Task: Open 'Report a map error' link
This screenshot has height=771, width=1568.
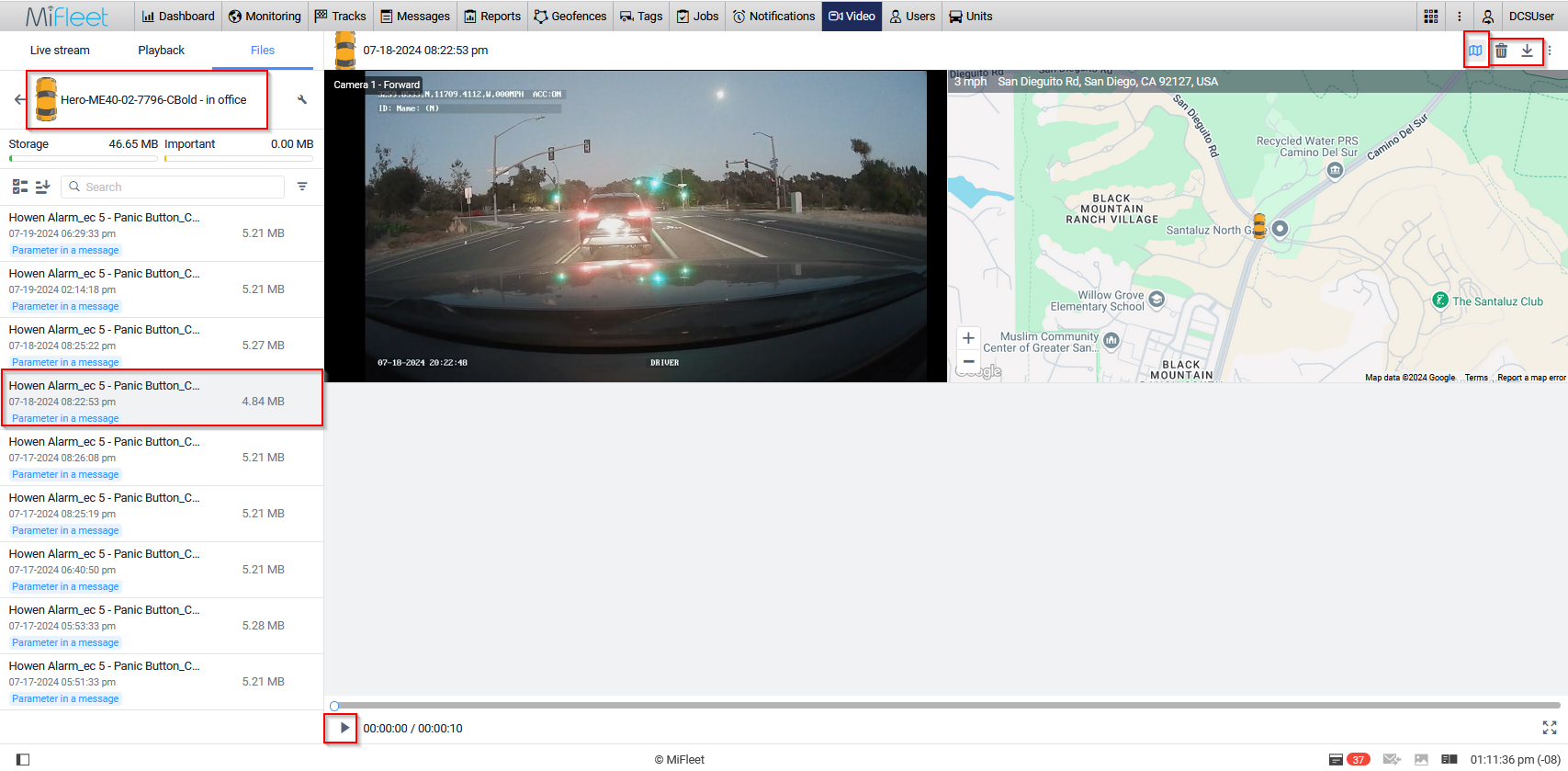Action: [1531, 378]
